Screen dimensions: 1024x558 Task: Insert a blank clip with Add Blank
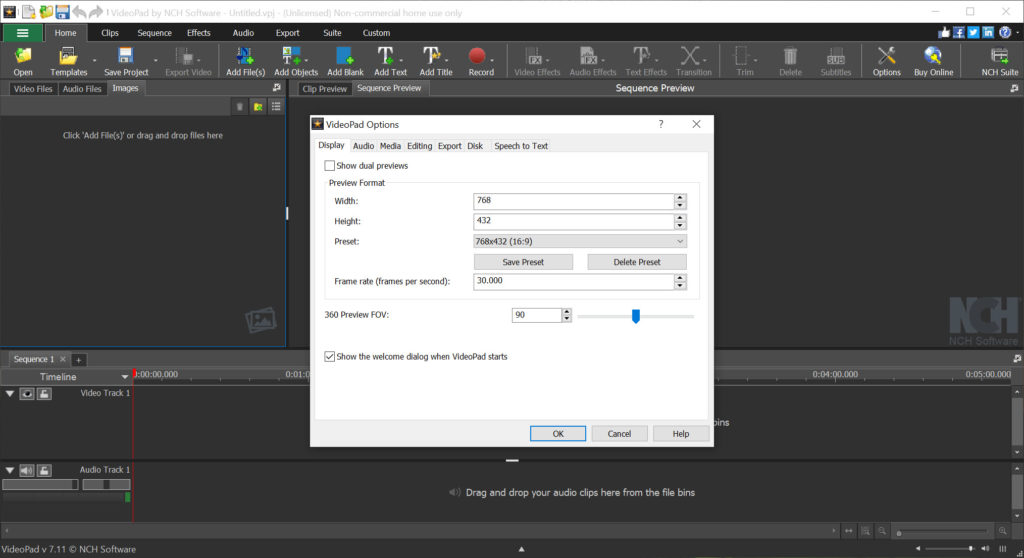[x=345, y=61]
